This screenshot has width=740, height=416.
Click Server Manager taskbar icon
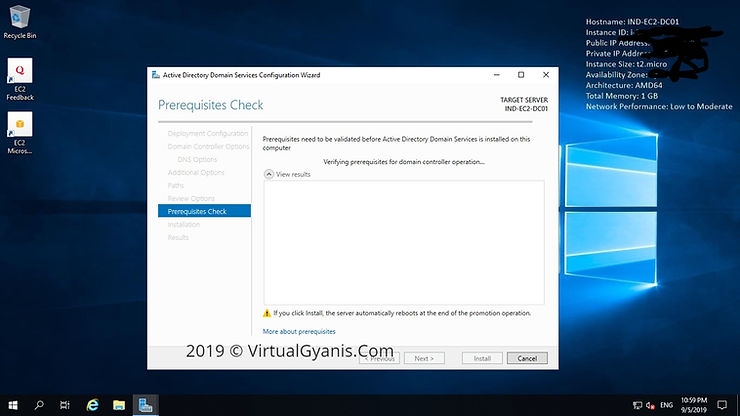(146, 405)
